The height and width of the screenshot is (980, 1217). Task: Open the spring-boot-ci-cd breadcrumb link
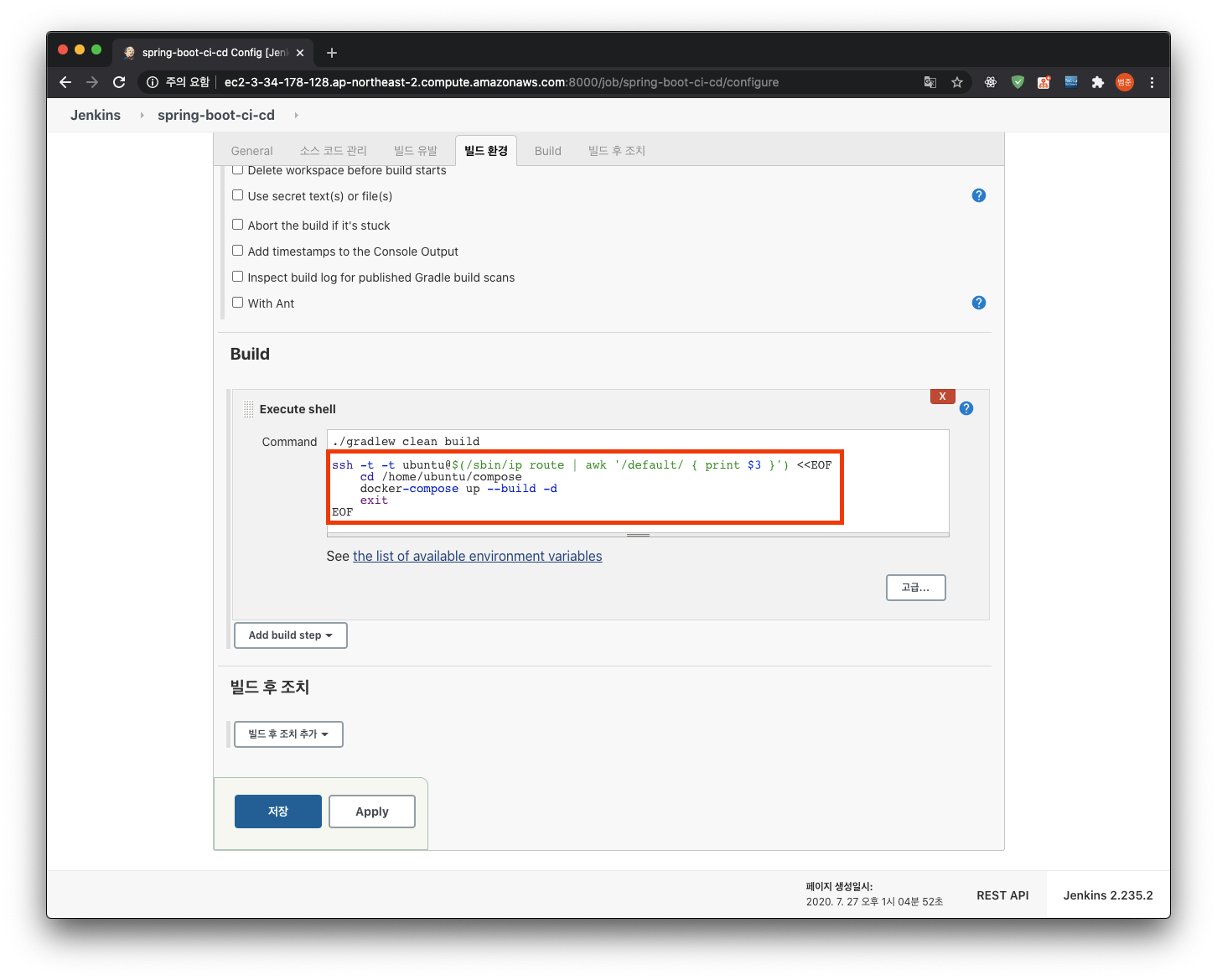coord(216,115)
